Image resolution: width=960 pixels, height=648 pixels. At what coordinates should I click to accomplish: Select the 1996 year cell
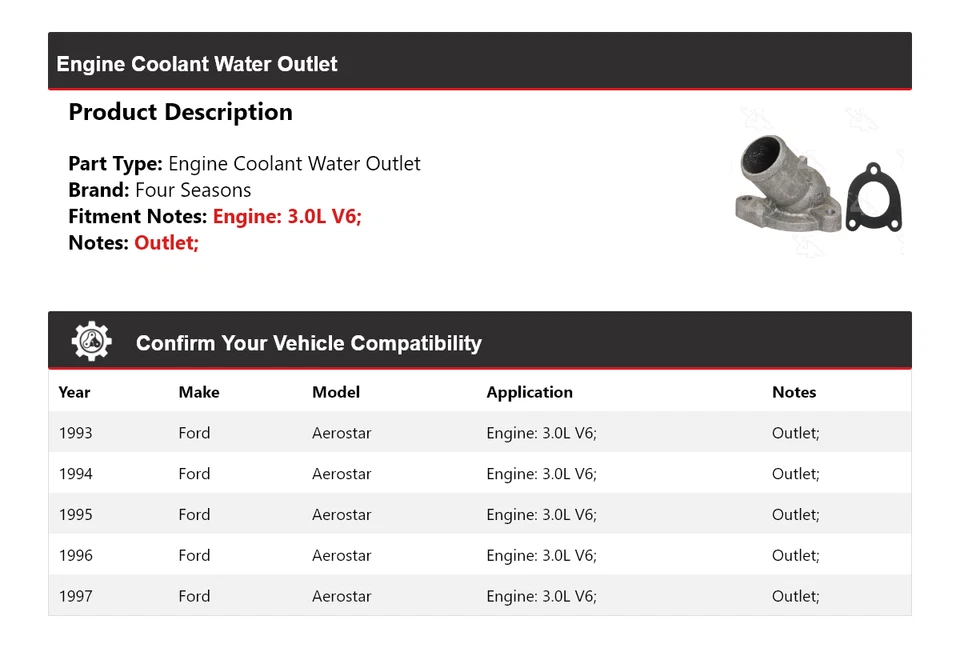pyautogui.click(x=75, y=556)
